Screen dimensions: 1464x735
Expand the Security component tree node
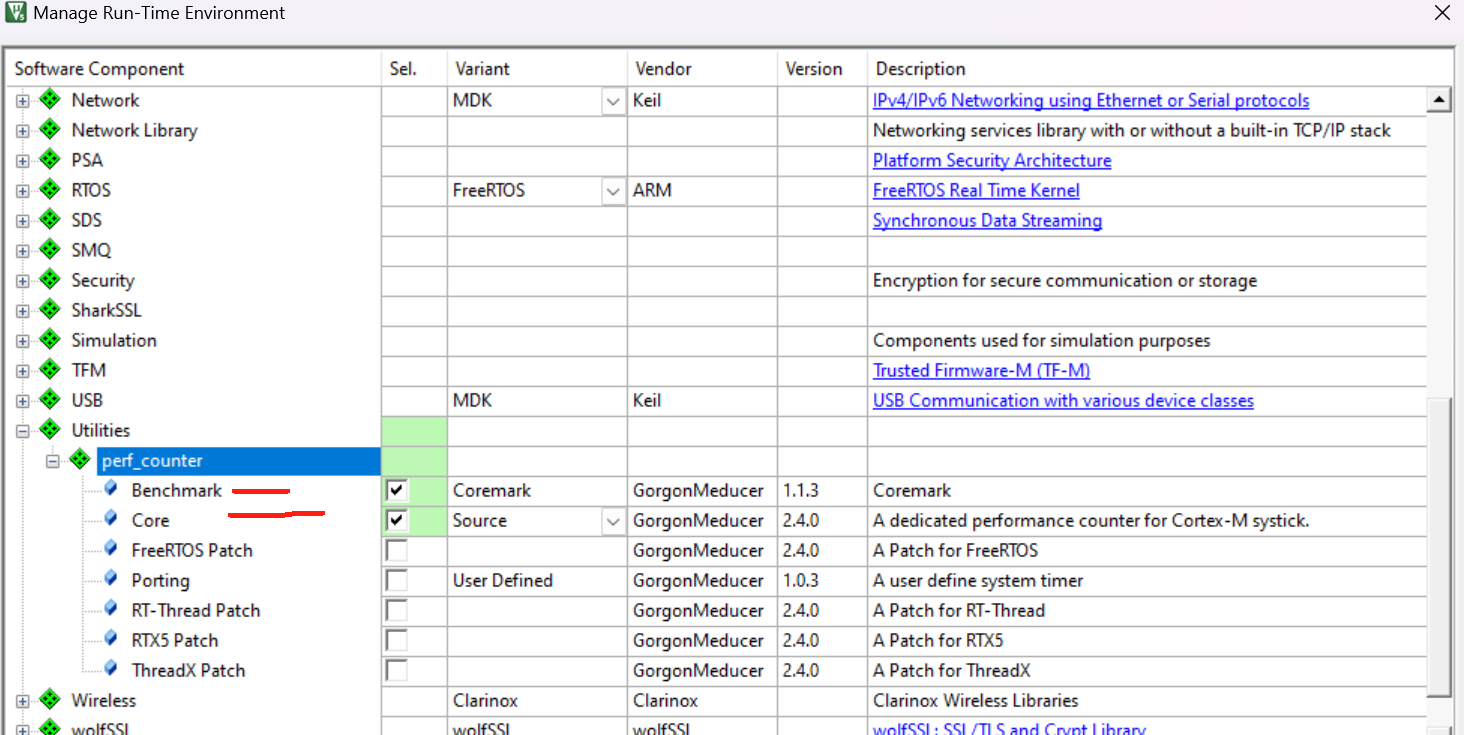tap(23, 281)
